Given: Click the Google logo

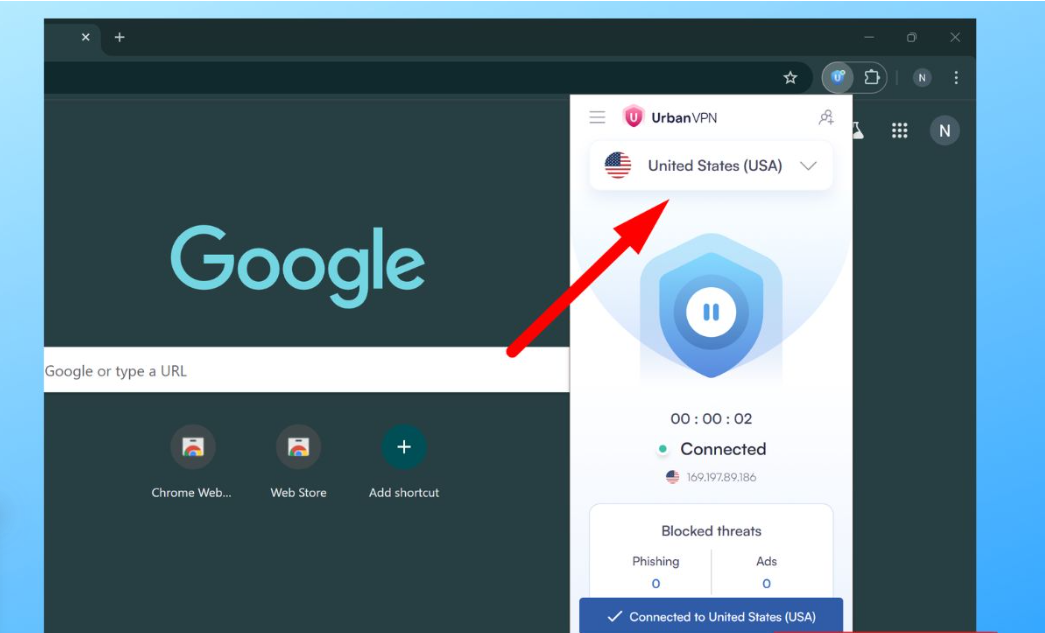Looking at the screenshot, I should coord(297,265).
